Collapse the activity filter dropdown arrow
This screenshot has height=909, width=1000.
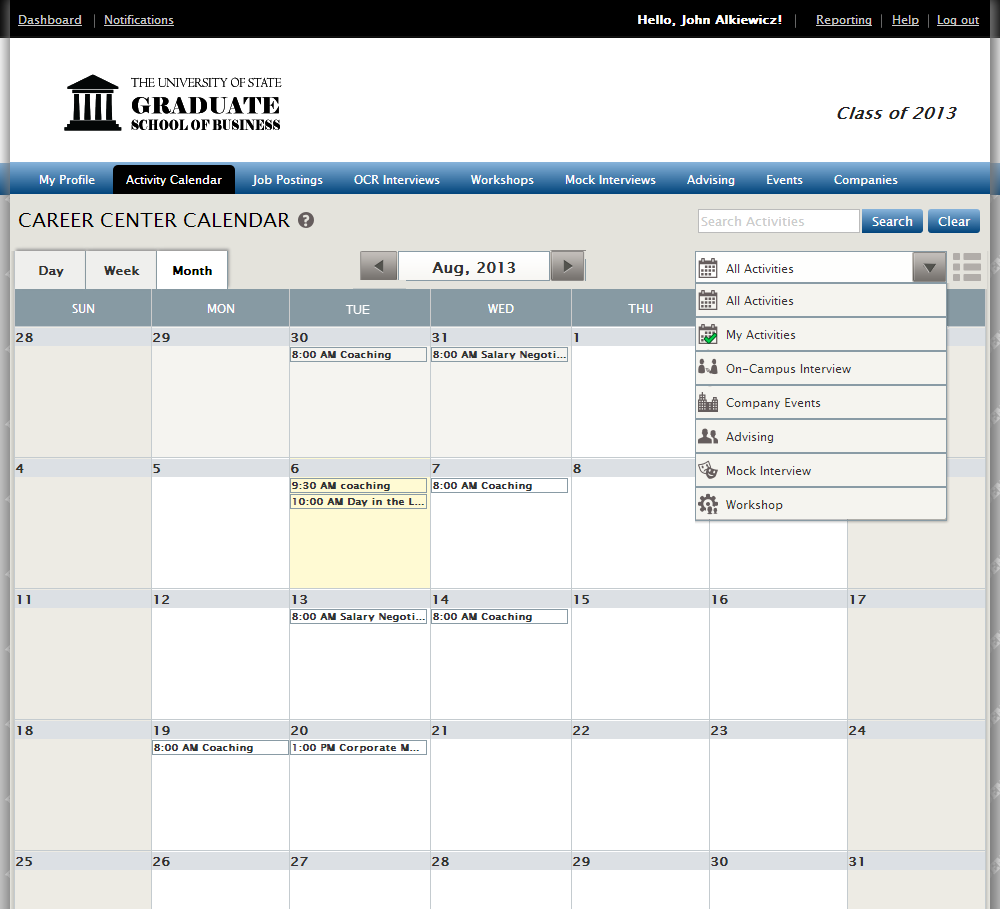[x=929, y=268]
